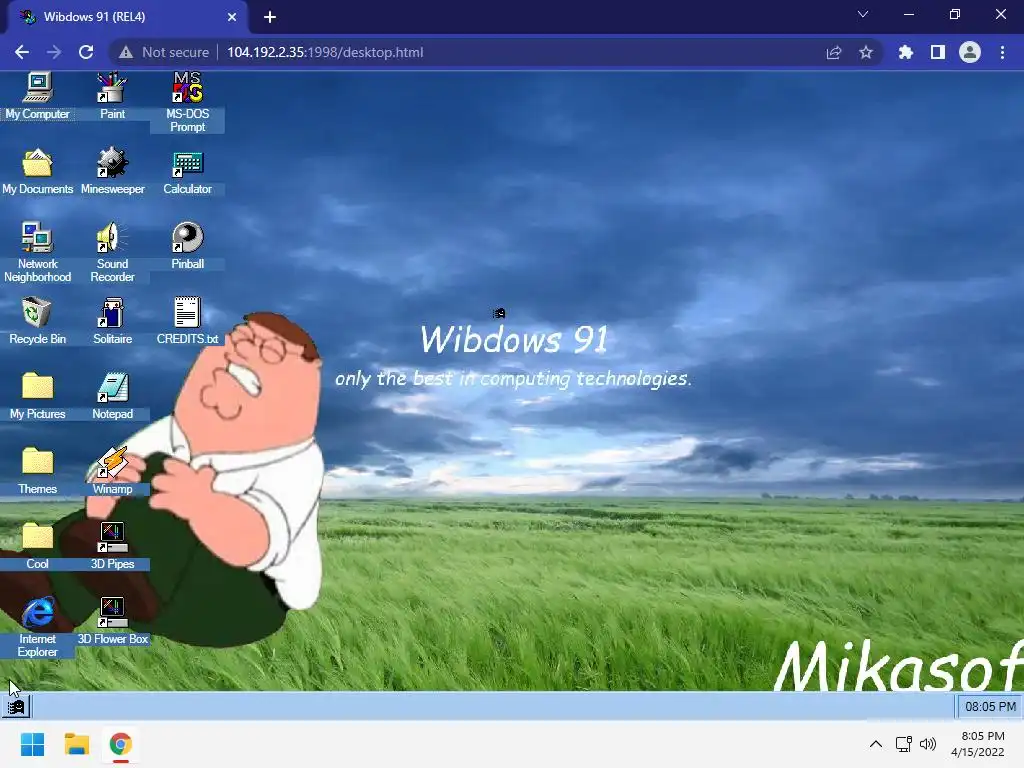Open the Themes folder icon

[37, 471]
